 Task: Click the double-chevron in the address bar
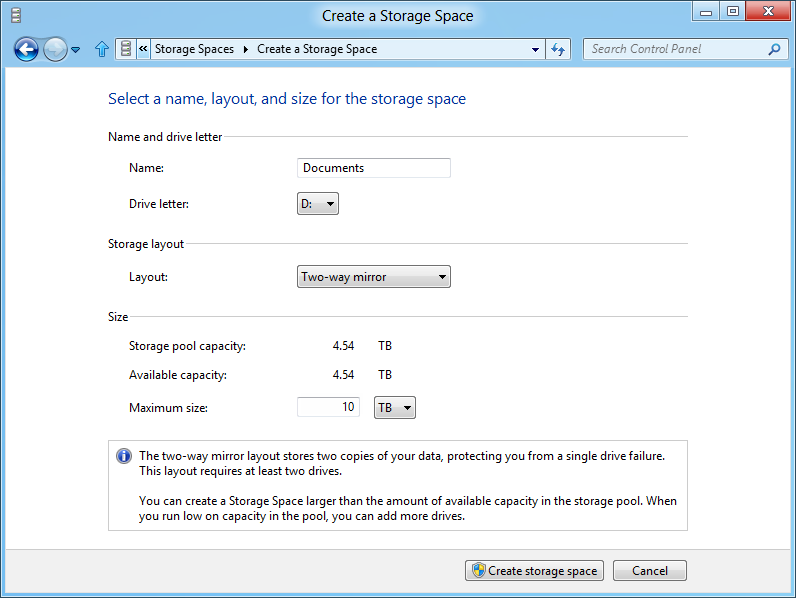(x=143, y=49)
